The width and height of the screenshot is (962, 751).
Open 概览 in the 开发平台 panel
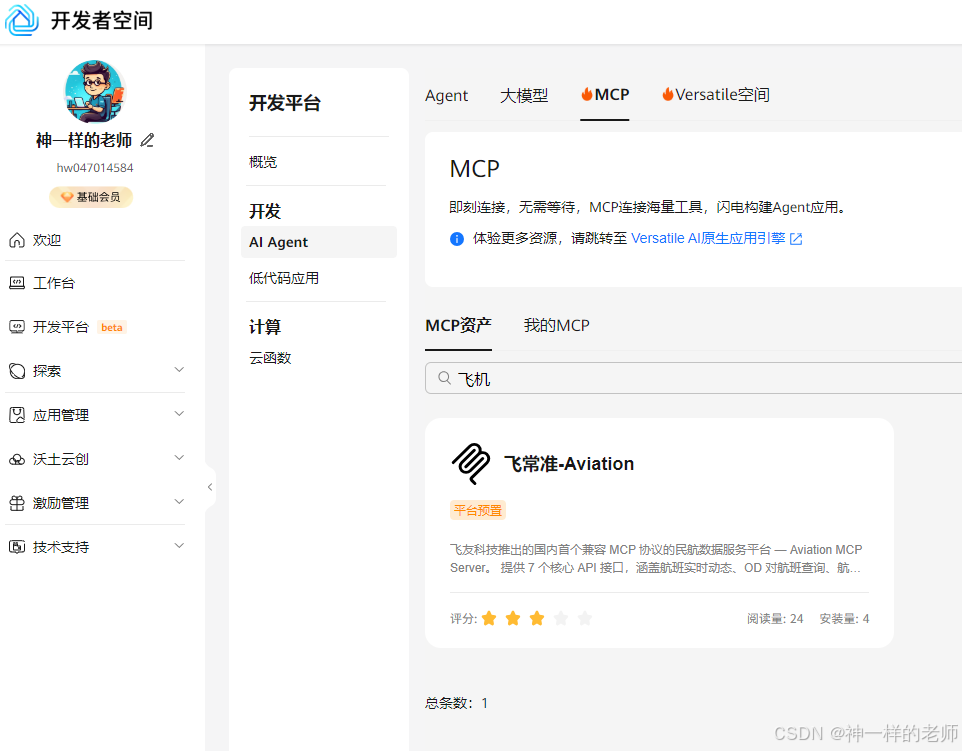(263, 162)
